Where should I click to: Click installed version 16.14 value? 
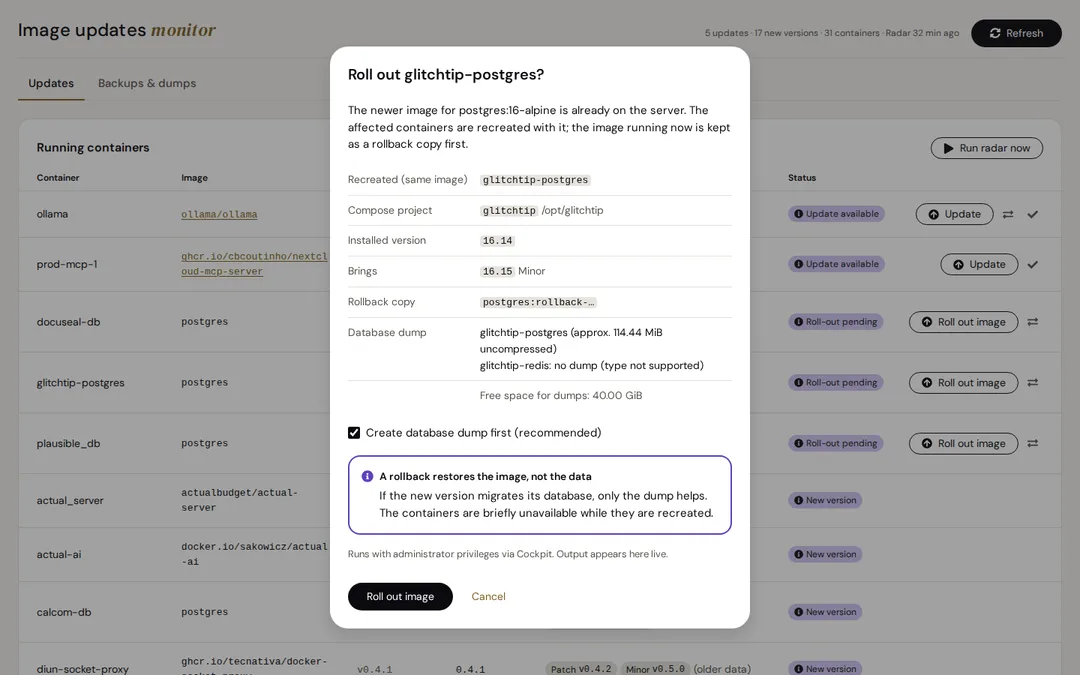click(x=497, y=241)
